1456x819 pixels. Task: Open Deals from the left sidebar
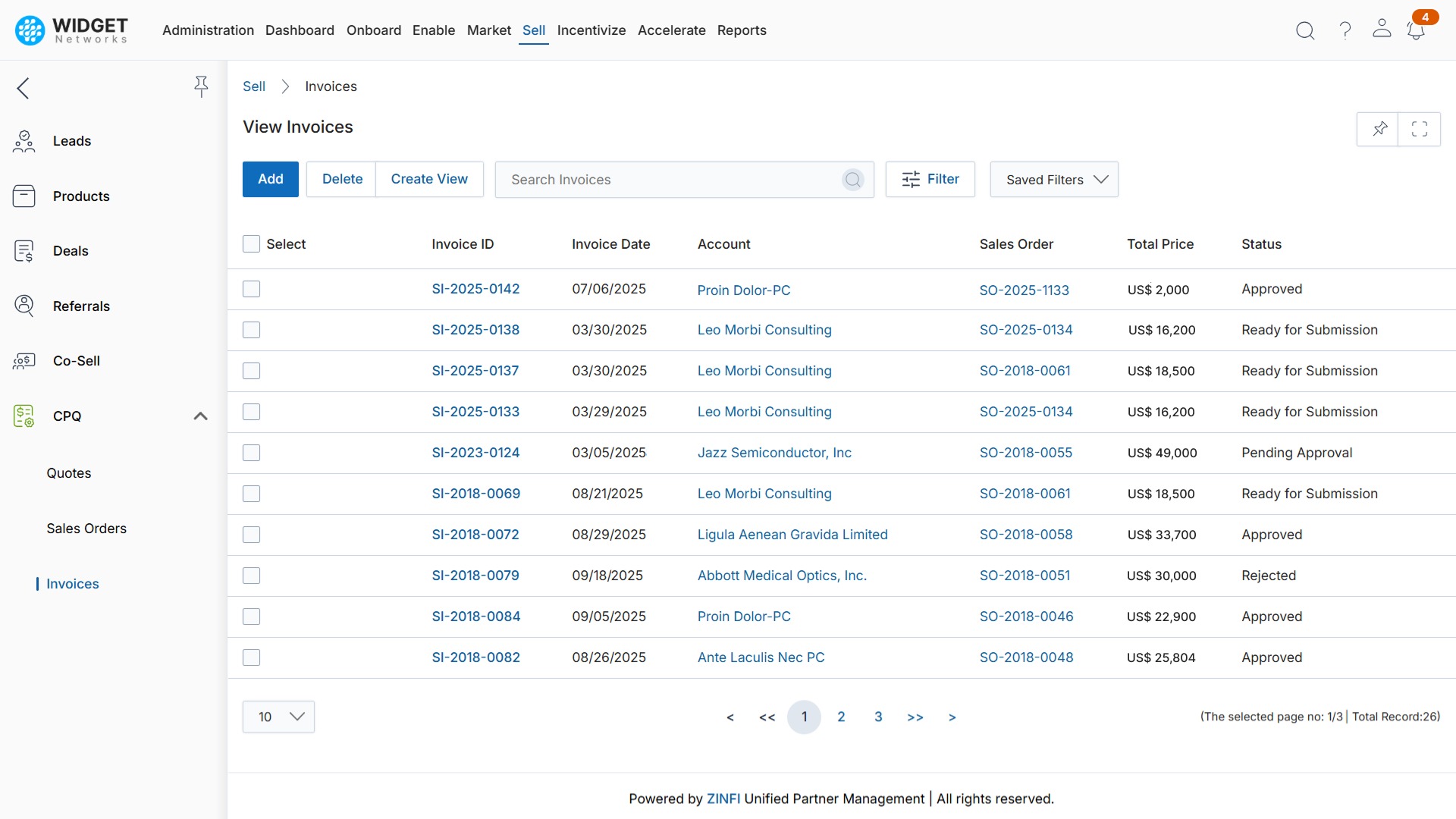[x=71, y=251]
